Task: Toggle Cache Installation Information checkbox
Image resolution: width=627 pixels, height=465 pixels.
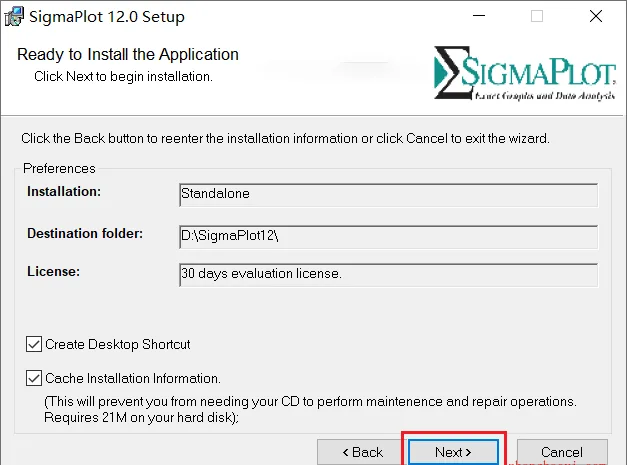Action: pos(34,378)
